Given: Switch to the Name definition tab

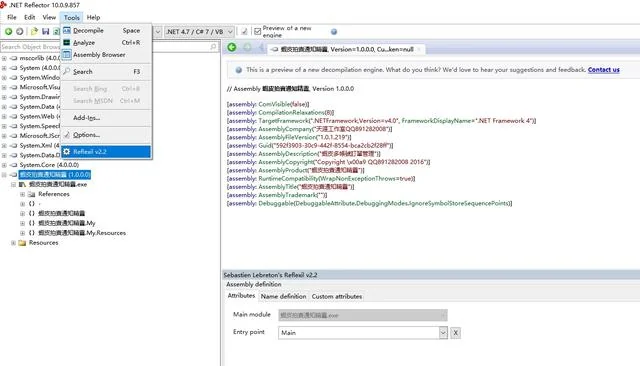Looking at the screenshot, I should 283,297.
